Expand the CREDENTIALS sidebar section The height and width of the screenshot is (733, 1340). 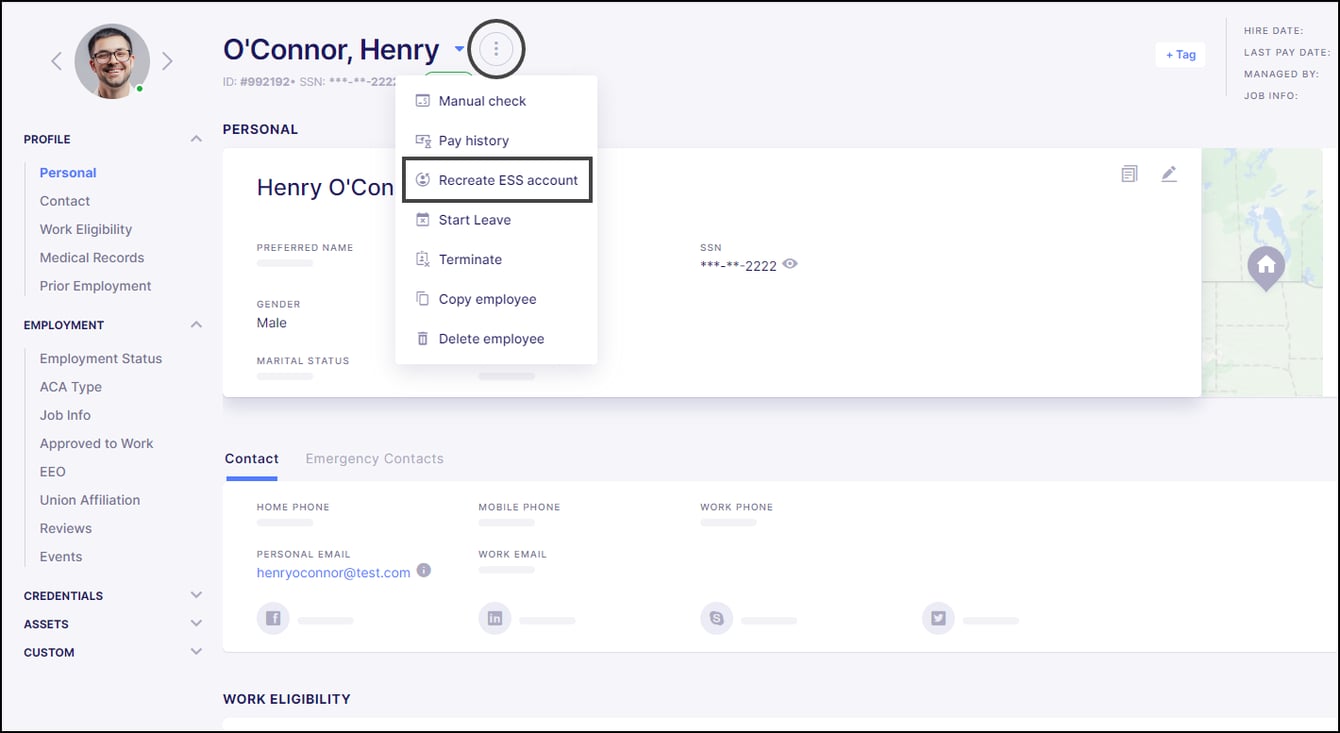pos(196,595)
